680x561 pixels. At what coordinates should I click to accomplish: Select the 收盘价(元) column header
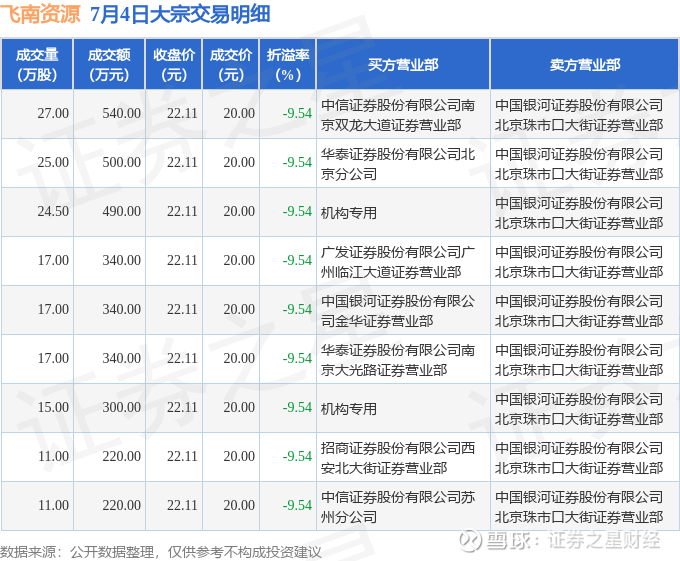point(173,65)
